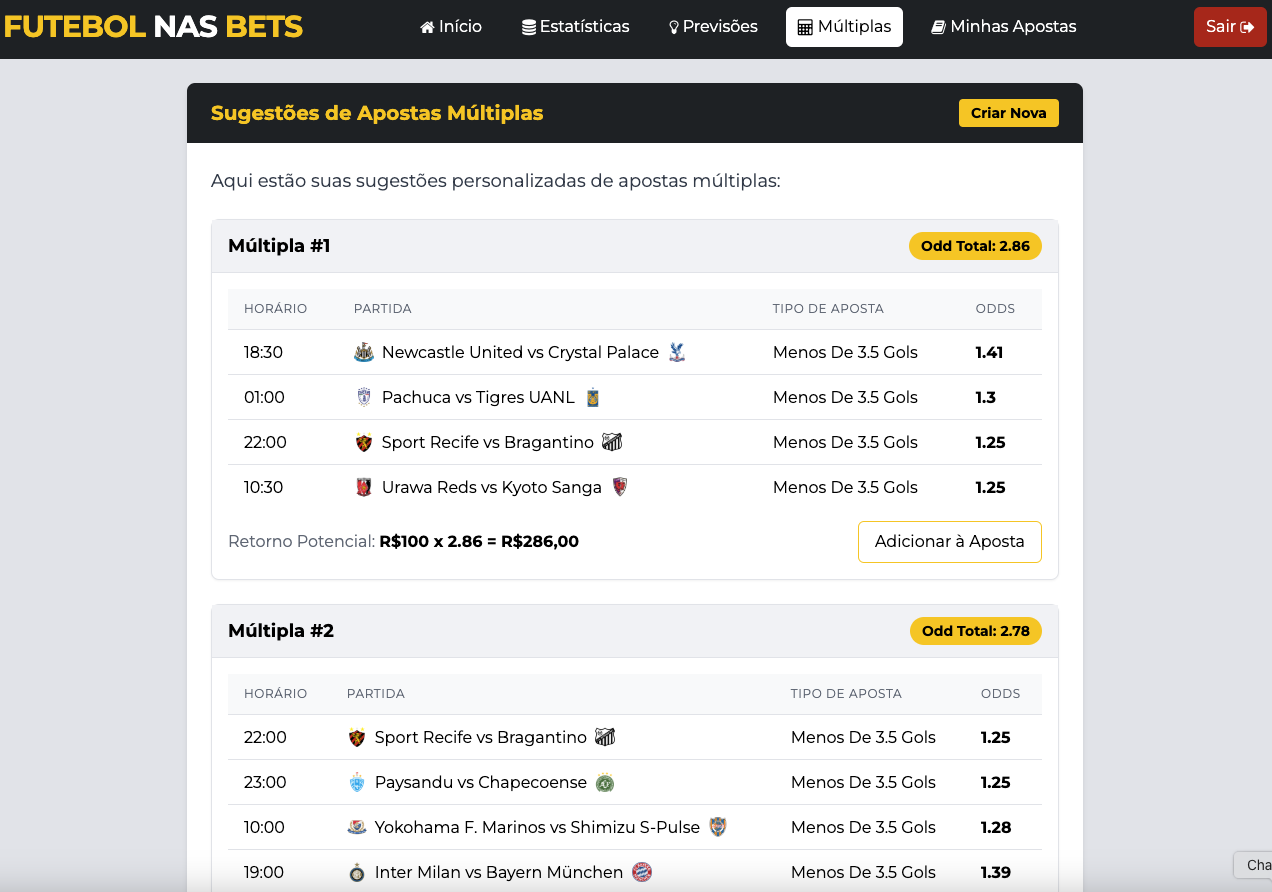Open the Início home page
1272x892 pixels.
tap(451, 27)
